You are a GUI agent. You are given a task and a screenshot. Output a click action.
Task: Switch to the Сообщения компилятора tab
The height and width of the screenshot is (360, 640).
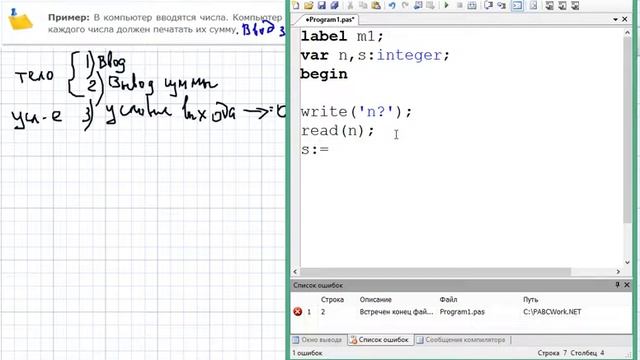pyautogui.click(x=461, y=340)
